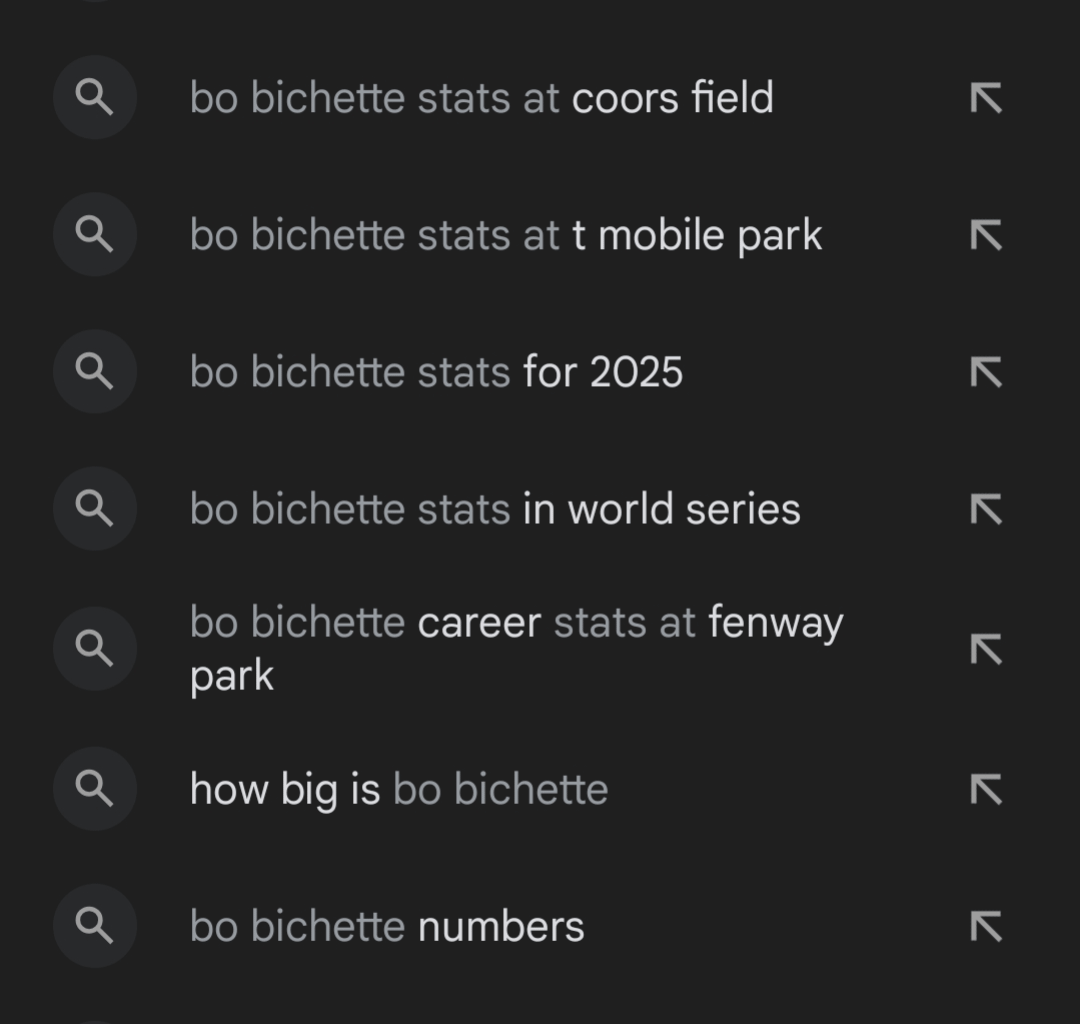Click the magnifier icon beside "bo bichette stats in world series"

pyautogui.click(x=94, y=508)
